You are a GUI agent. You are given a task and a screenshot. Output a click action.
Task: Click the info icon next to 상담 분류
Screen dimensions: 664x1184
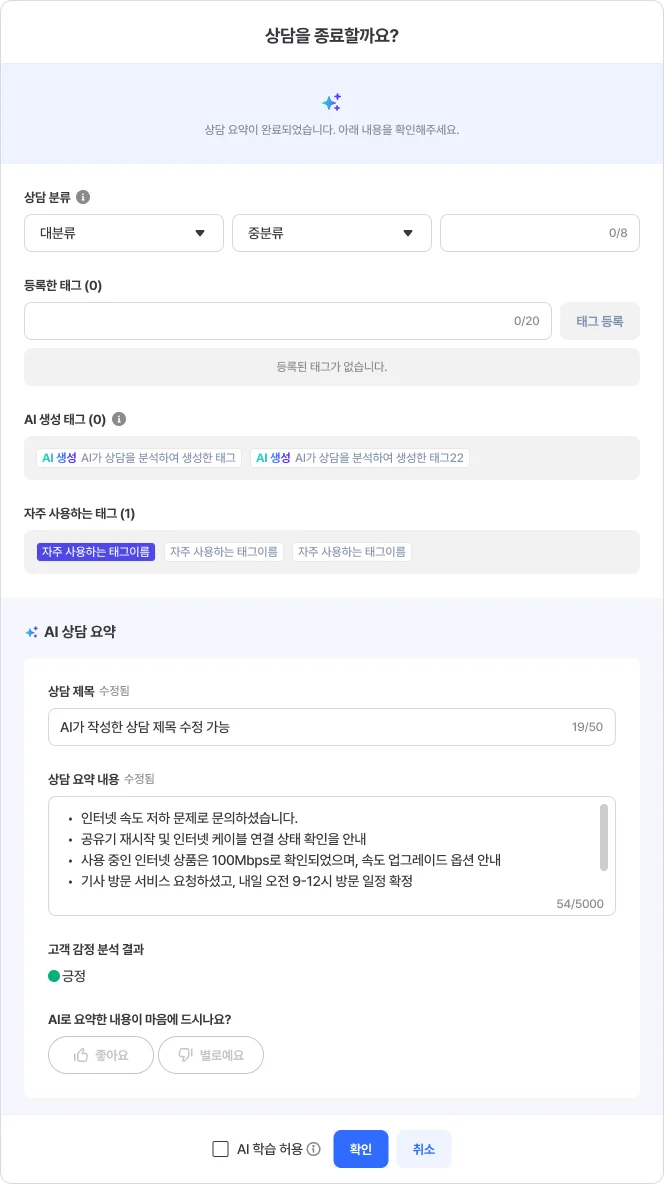pos(84,196)
